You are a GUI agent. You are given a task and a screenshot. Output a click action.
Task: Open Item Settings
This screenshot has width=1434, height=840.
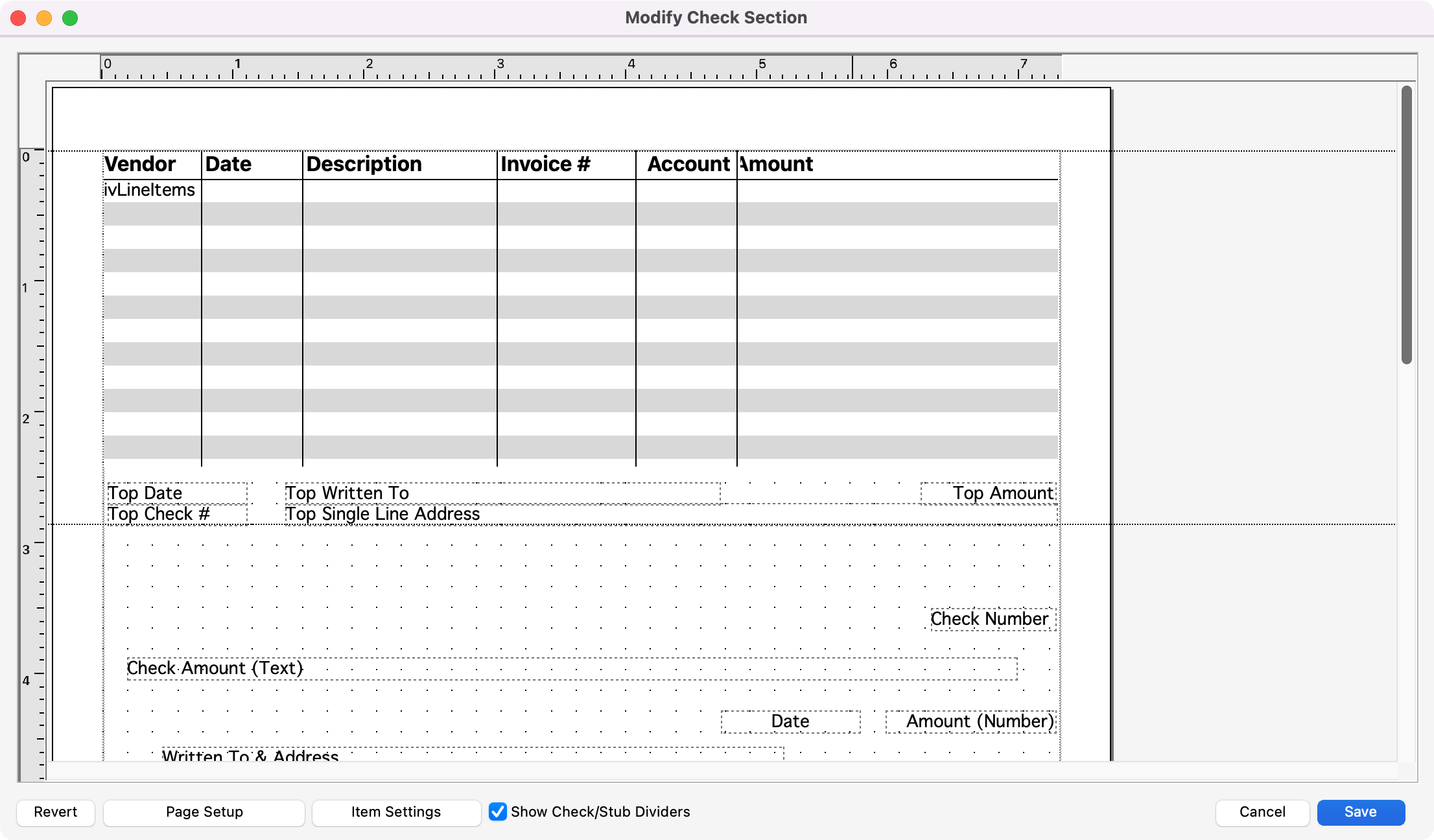tap(395, 812)
